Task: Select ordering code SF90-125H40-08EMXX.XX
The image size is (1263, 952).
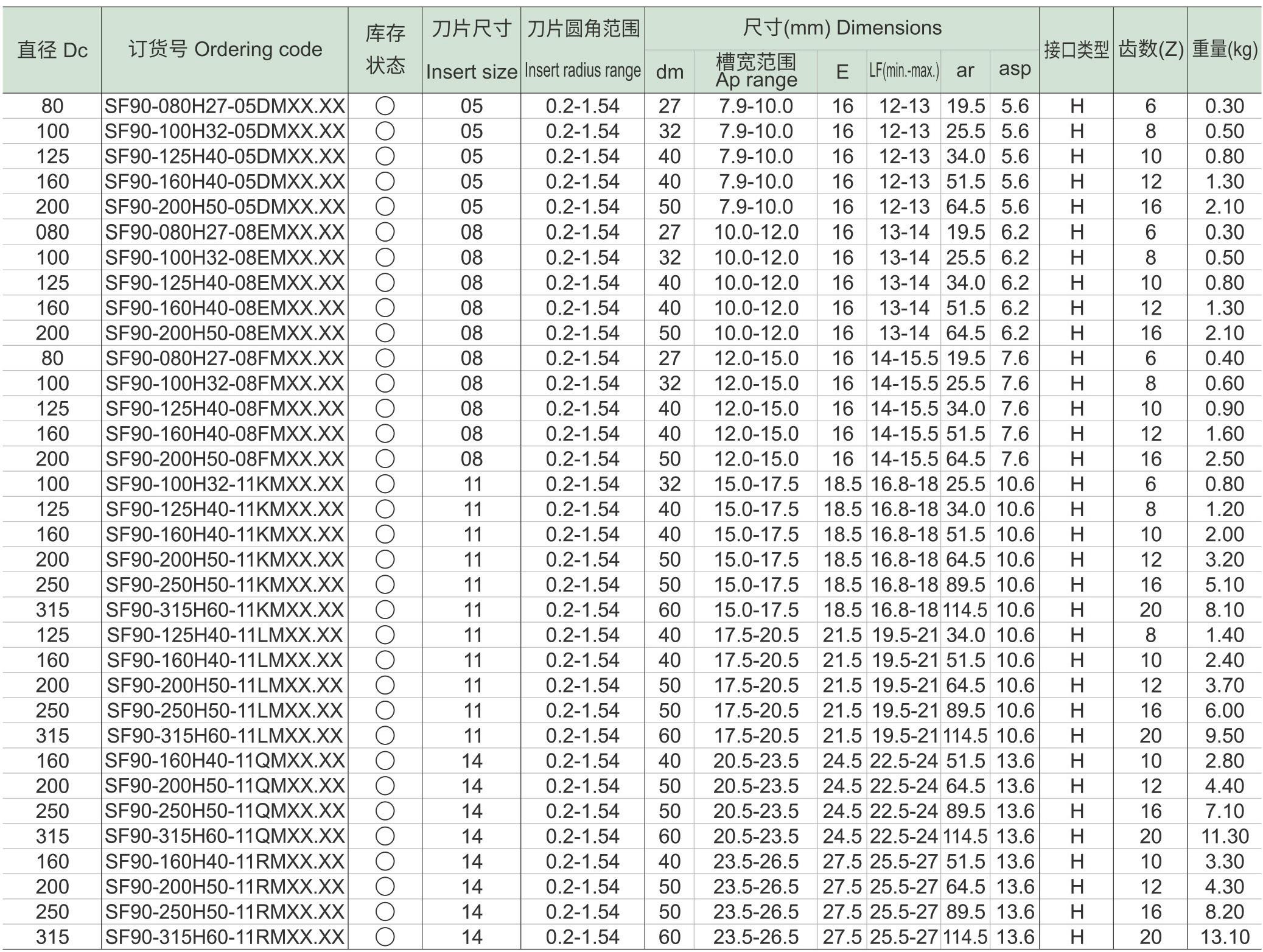Action: click(225, 283)
